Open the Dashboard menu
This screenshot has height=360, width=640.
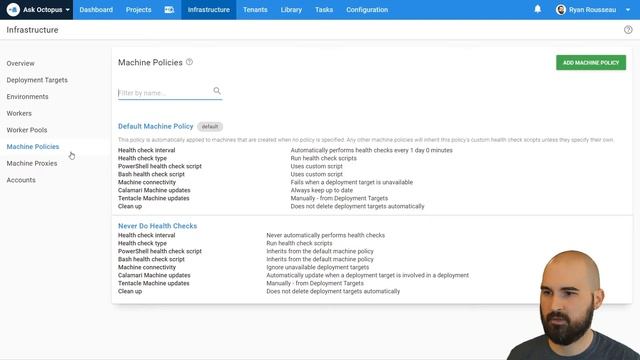(x=96, y=9)
